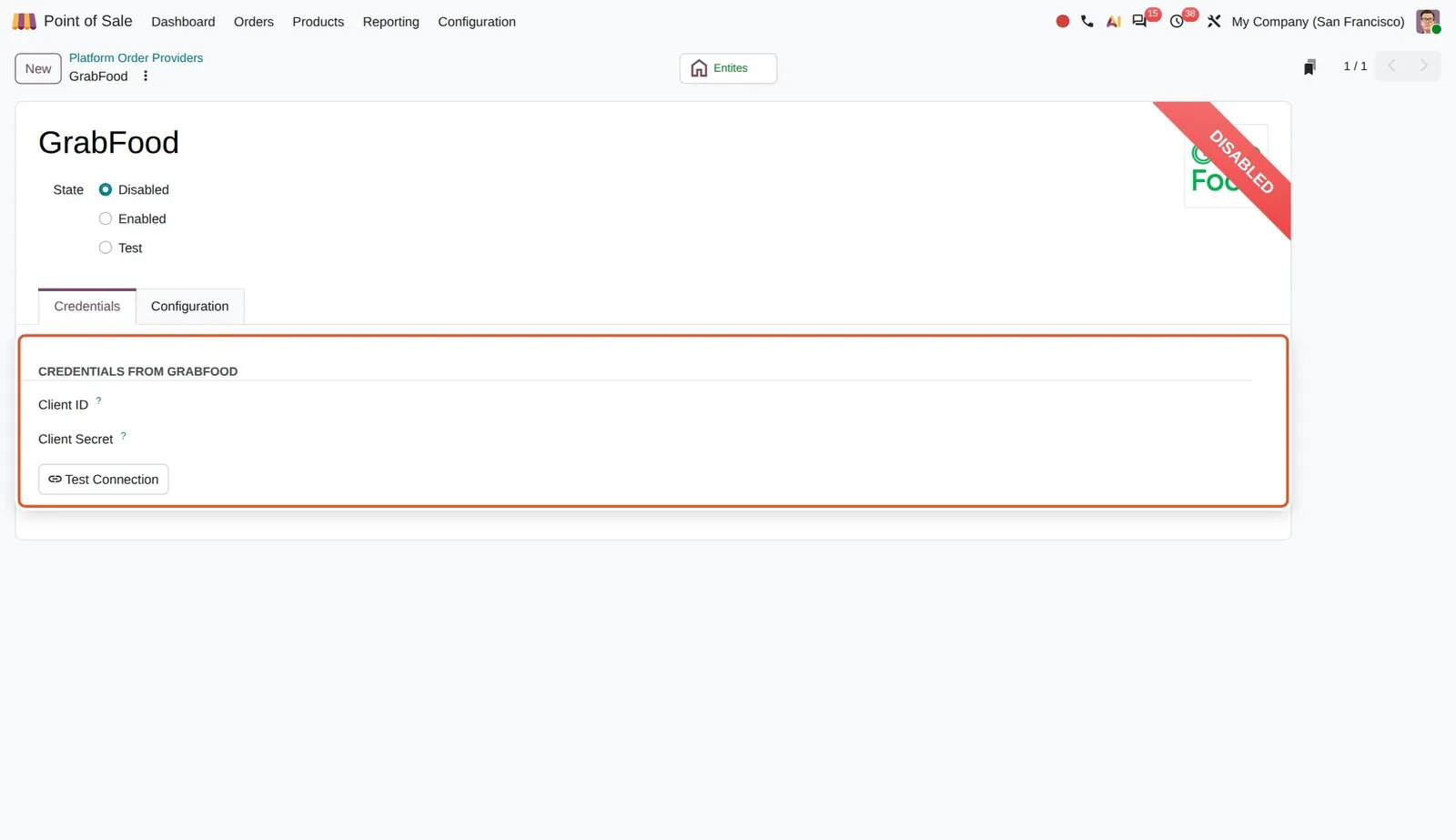Click the red recording indicator icon
This screenshot has height=840, width=1456.
(1062, 21)
